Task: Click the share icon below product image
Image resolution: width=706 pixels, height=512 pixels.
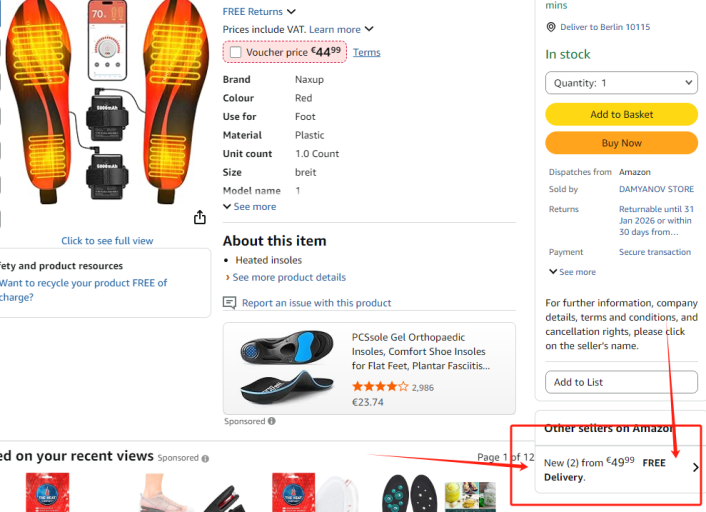Action: pyautogui.click(x=200, y=218)
